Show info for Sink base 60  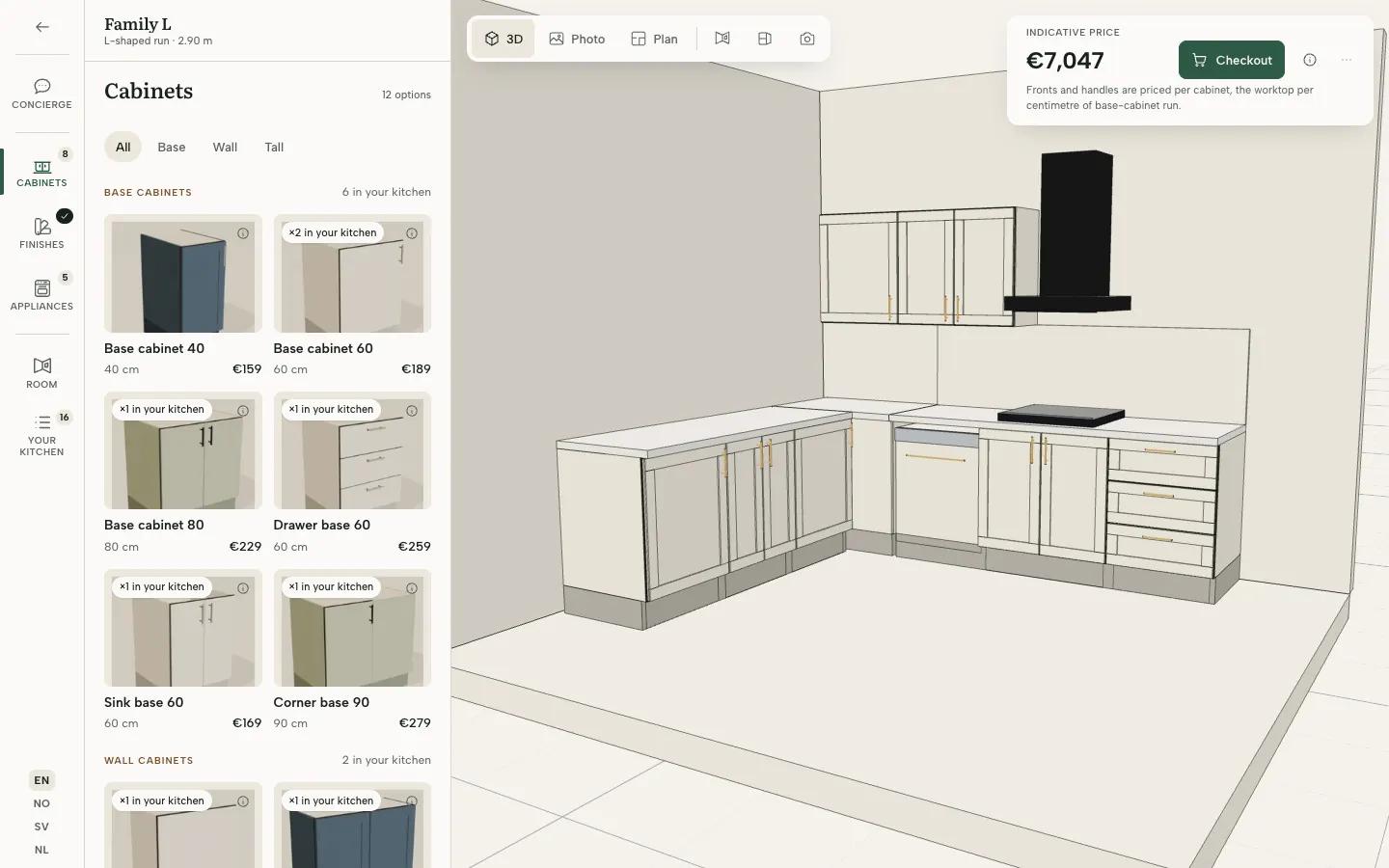point(243,588)
